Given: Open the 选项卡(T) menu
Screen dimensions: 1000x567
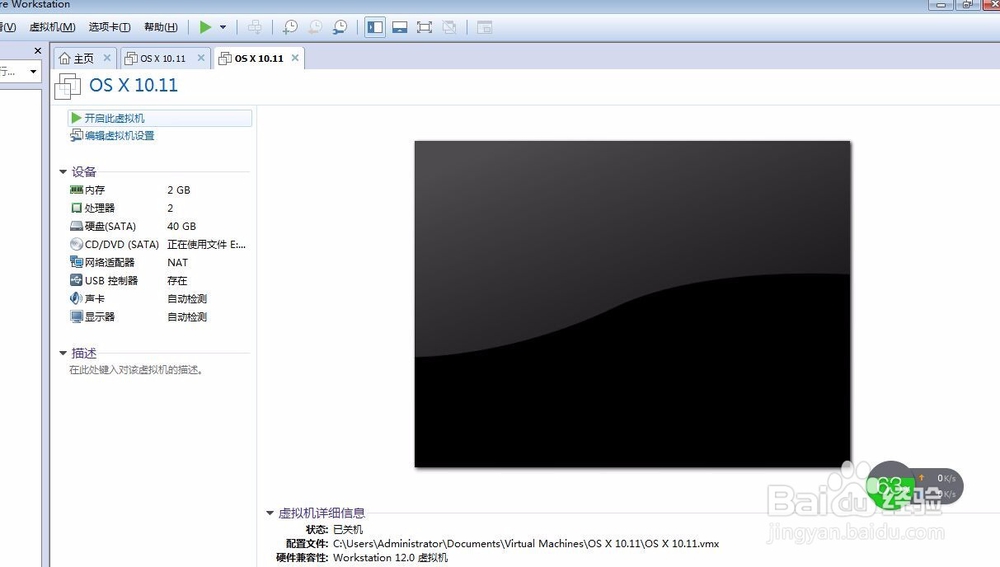Looking at the screenshot, I should [x=110, y=27].
